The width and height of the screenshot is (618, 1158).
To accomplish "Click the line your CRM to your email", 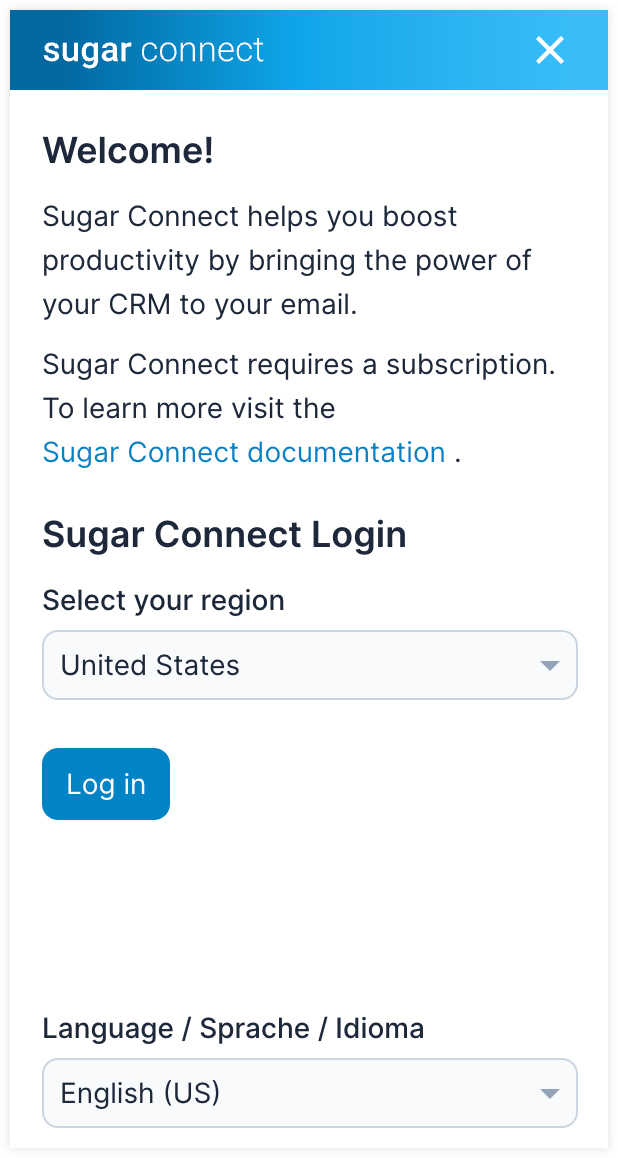I will click(199, 304).
